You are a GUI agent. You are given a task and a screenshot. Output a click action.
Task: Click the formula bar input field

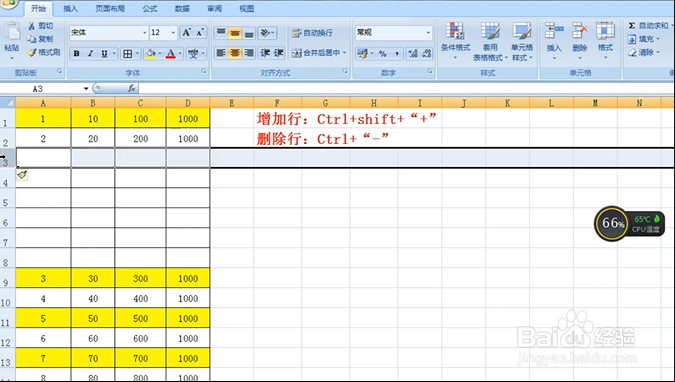pos(406,89)
